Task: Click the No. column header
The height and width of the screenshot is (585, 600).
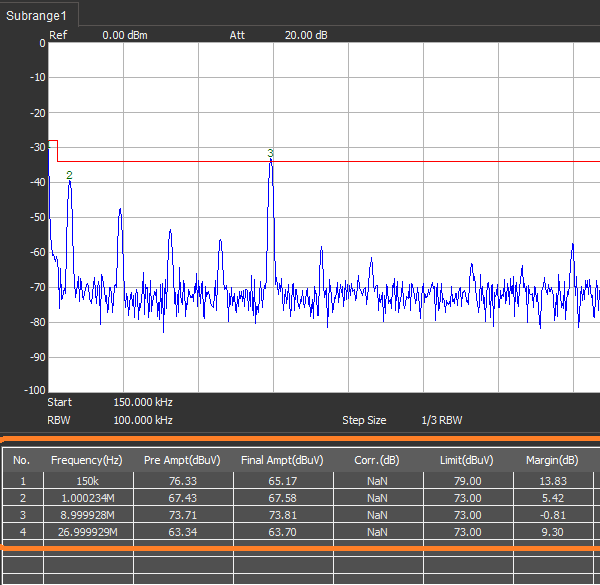Action: [22, 460]
